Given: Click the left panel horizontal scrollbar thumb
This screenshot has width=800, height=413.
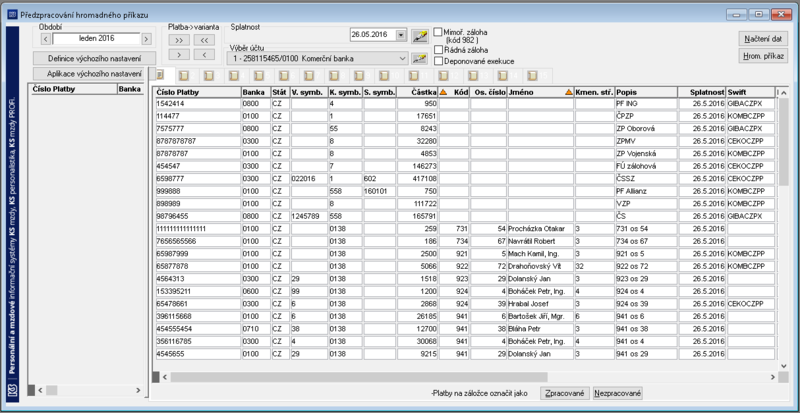Looking at the screenshot, I should click(52, 390).
